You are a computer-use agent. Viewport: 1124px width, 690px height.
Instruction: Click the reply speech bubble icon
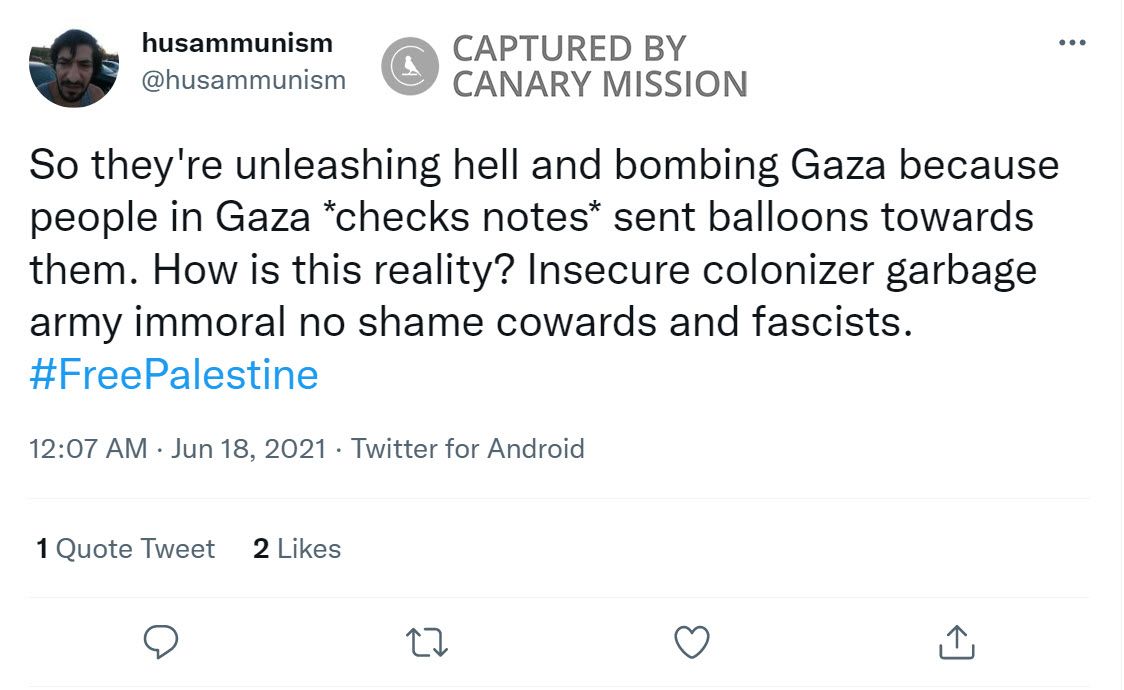(x=161, y=642)
